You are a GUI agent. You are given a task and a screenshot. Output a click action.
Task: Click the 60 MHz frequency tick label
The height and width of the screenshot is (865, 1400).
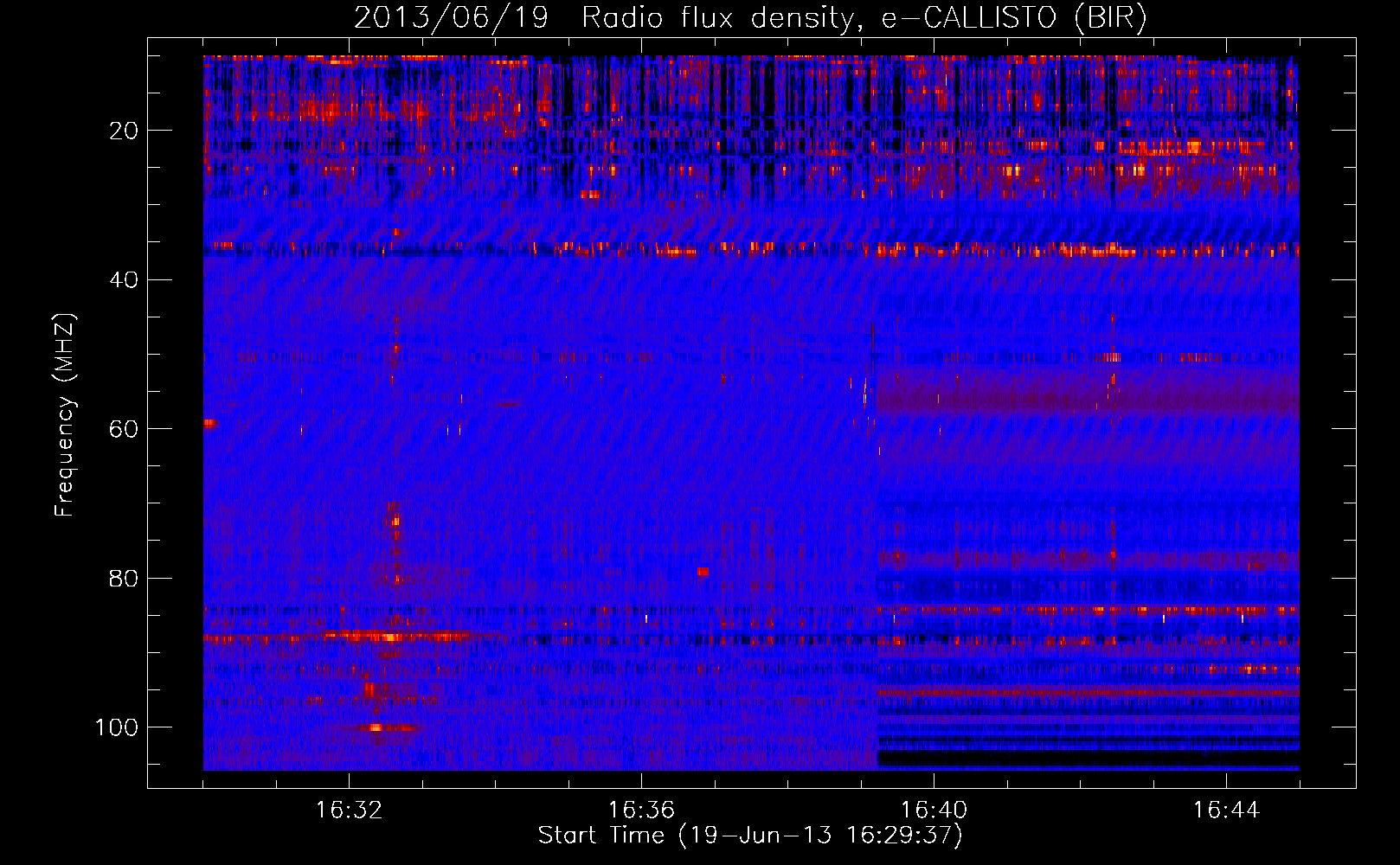click(x=124, y=429)
